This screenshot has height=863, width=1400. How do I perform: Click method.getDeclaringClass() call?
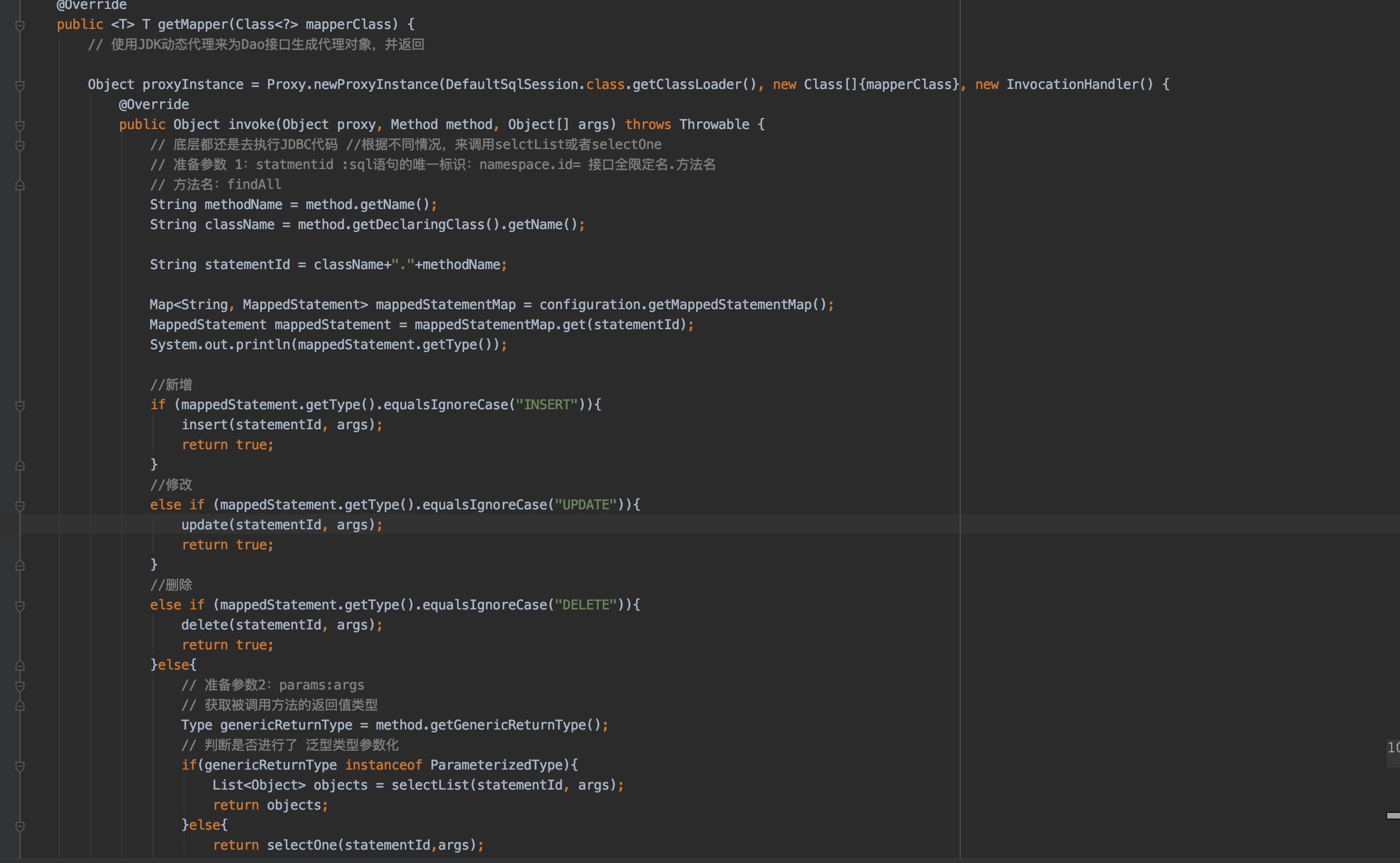pos(399,224)
